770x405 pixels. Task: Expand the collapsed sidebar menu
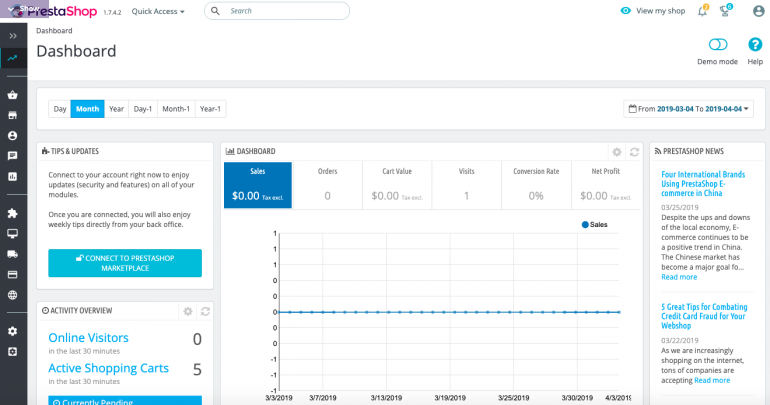click(x=12, y=35)
